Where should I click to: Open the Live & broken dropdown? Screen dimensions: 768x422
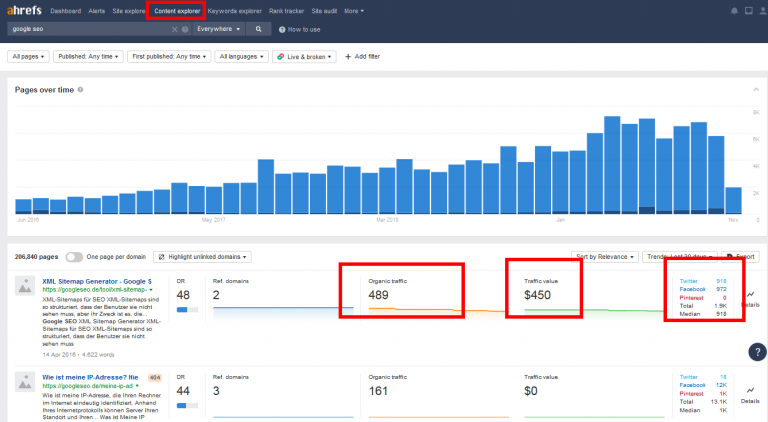point(304,57)
